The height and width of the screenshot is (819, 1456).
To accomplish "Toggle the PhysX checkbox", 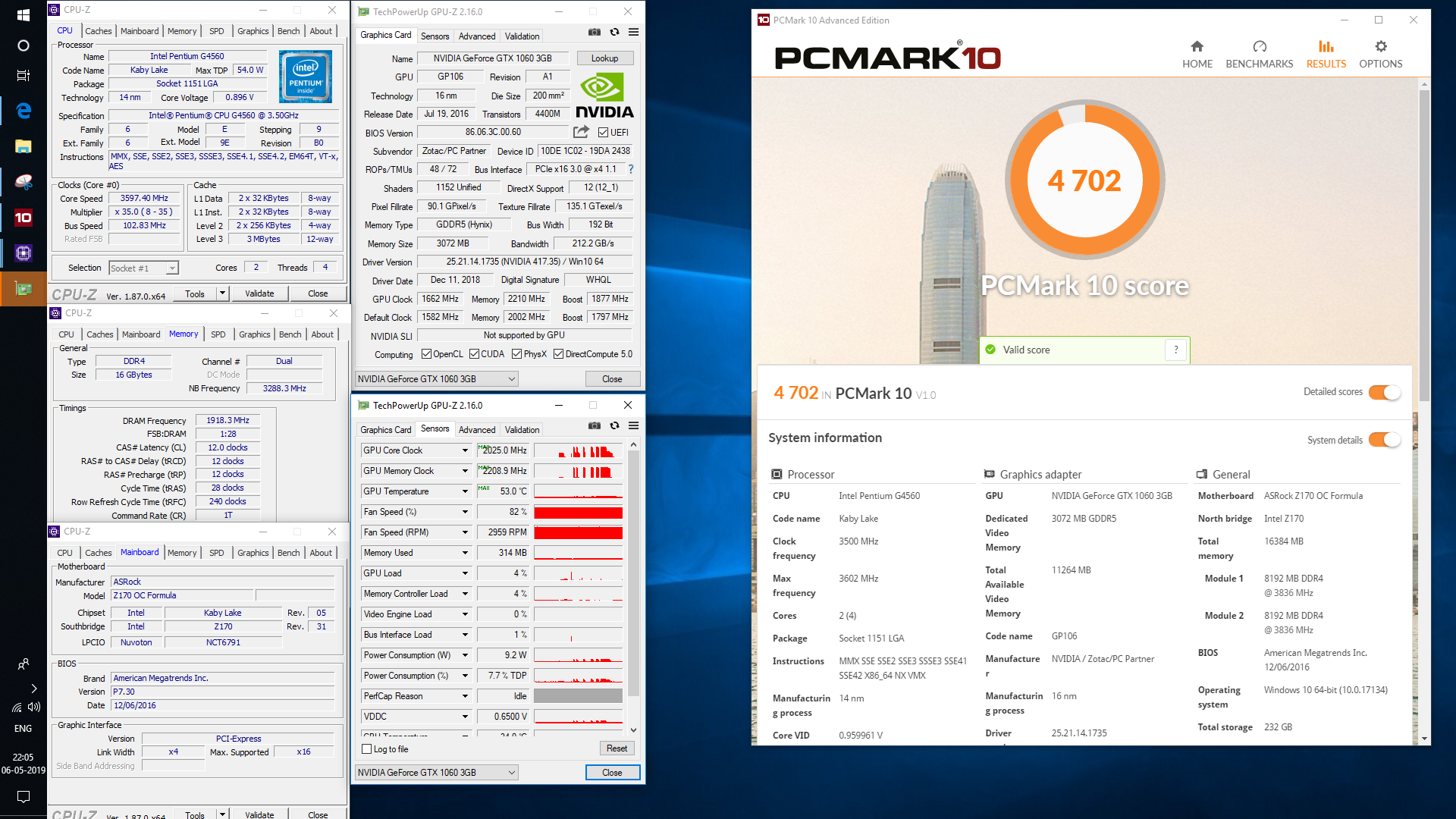I will click(x=516, y=354).
